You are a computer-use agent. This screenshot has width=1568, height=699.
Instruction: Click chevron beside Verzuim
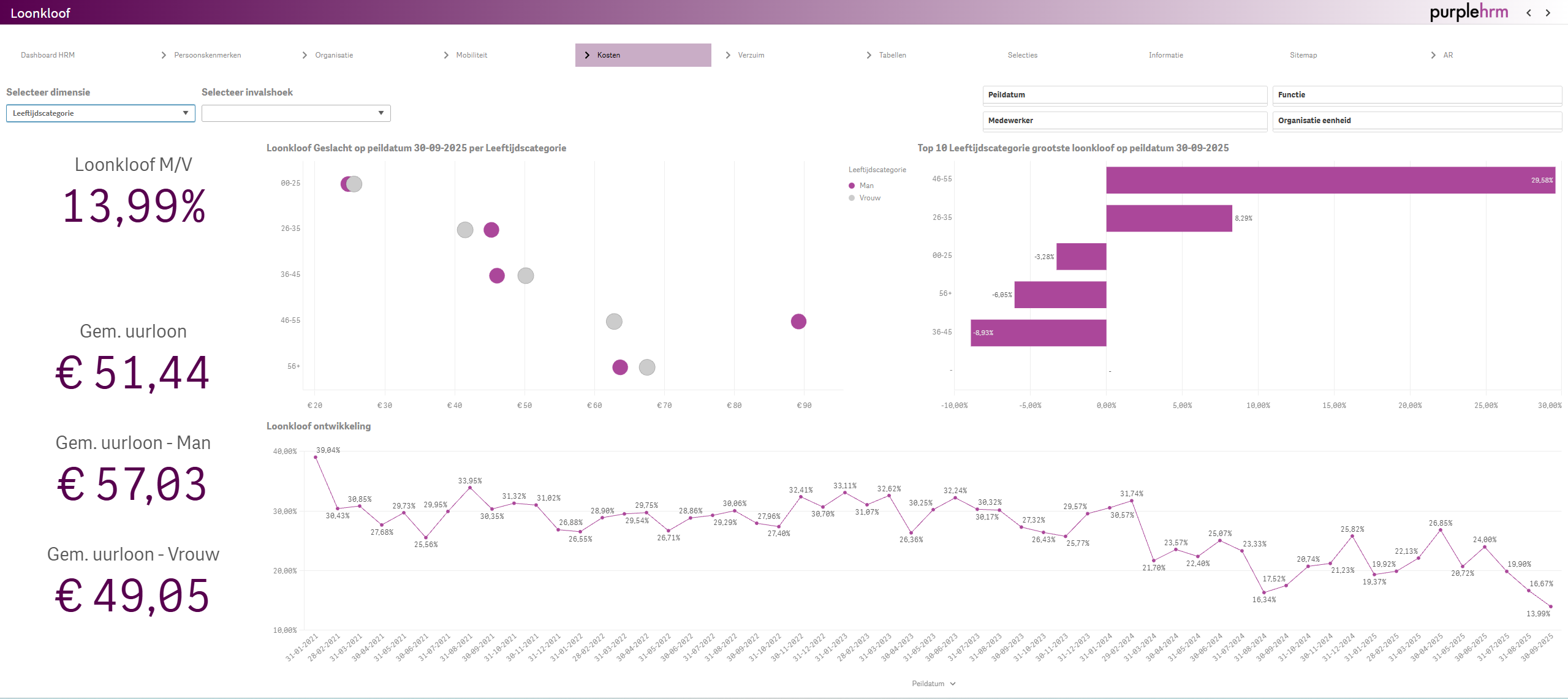pos(728,55)
